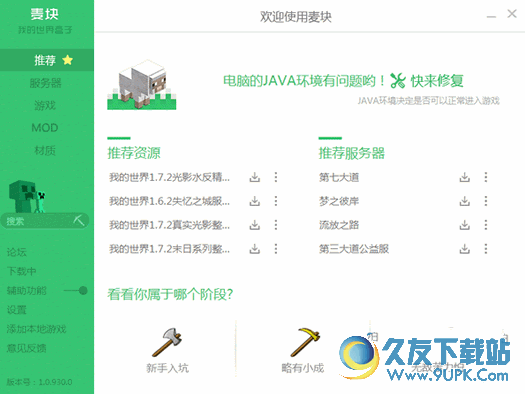Screen dimensions: 525x394
Task: Open 意见反馈 feedback
Action: point(26,348)
